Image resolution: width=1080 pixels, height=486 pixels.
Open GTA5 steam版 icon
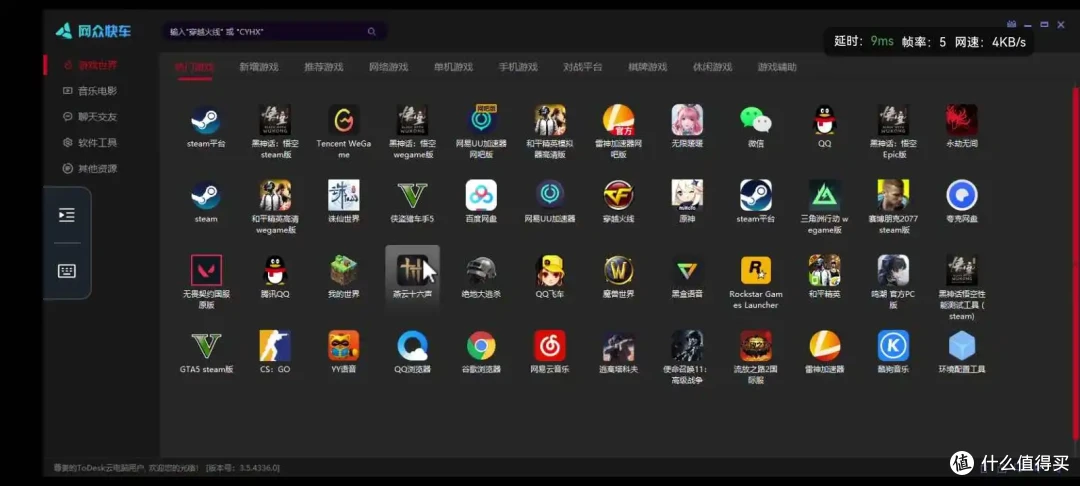point(206,346)
